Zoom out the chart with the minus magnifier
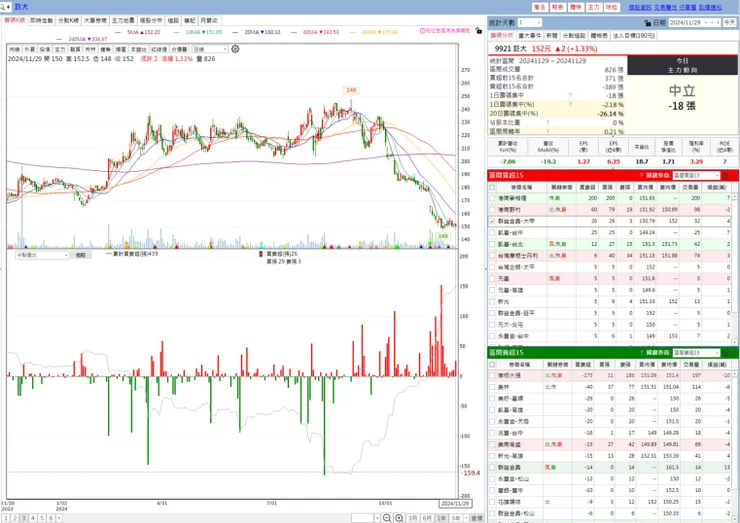This screenshot has width=740, height=523. pyautogui.click(x=387, y=518)
